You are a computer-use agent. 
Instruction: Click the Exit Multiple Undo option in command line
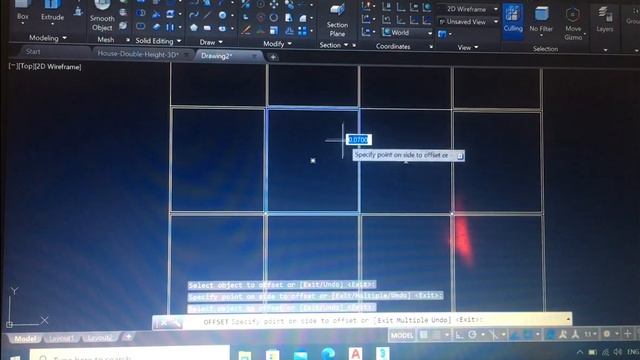point(413,320)
